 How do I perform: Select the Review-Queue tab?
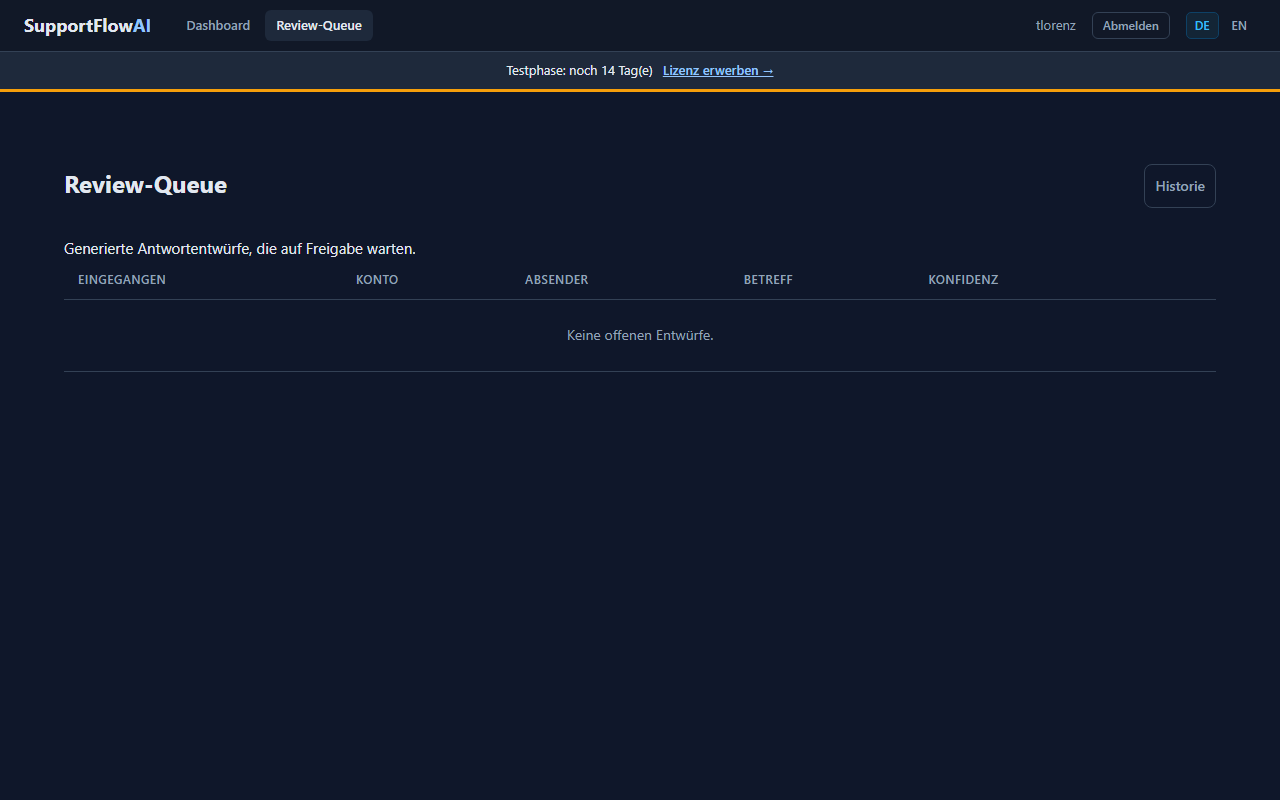coord(319,26)
